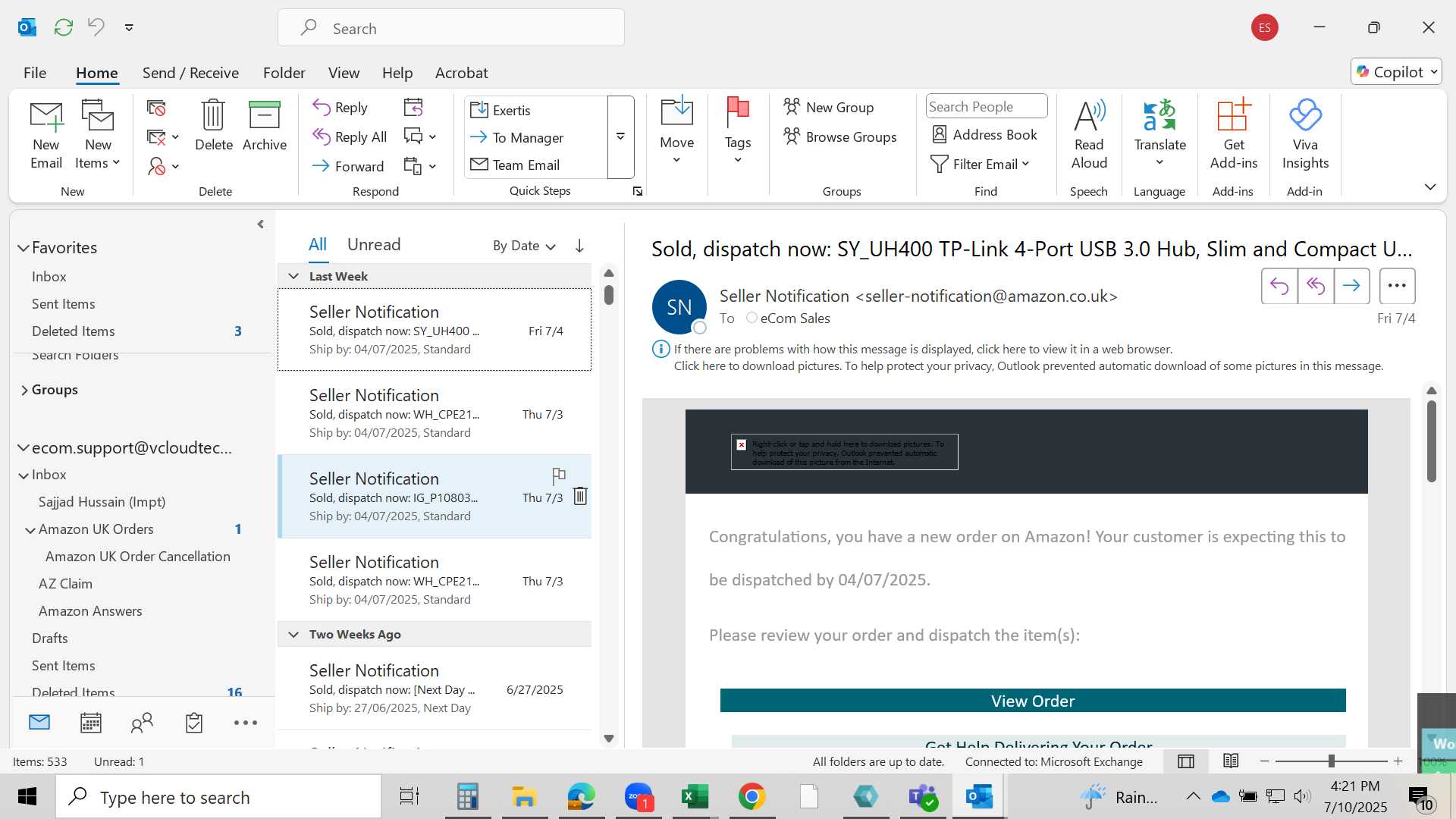
Task: Click Reply in the Respond group
Action: point(340,108)
